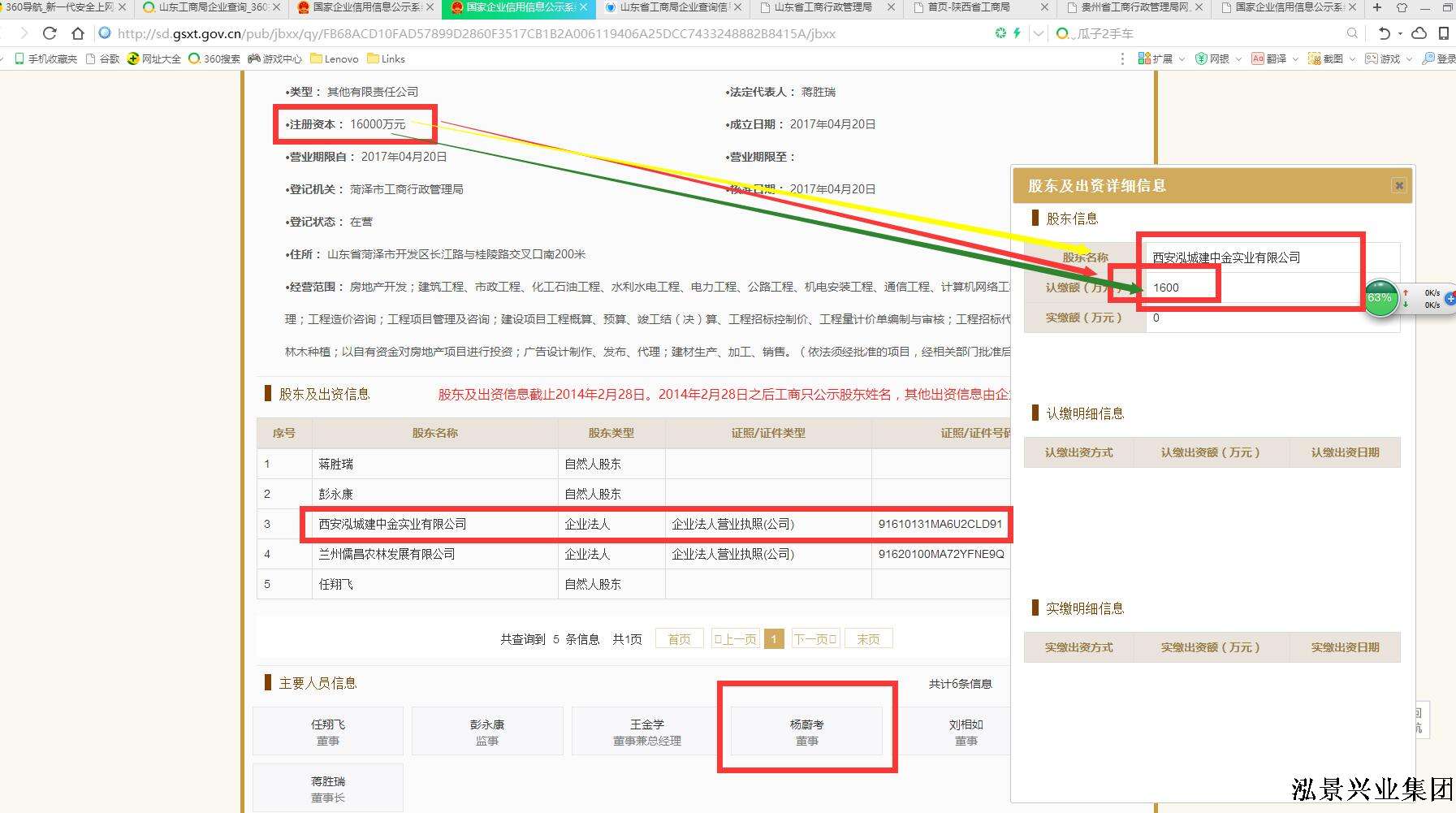Switch to the 山东工商局企业查询 tab
The image size is (1456, 813).
pyautogui.click(x=213, y=7)
